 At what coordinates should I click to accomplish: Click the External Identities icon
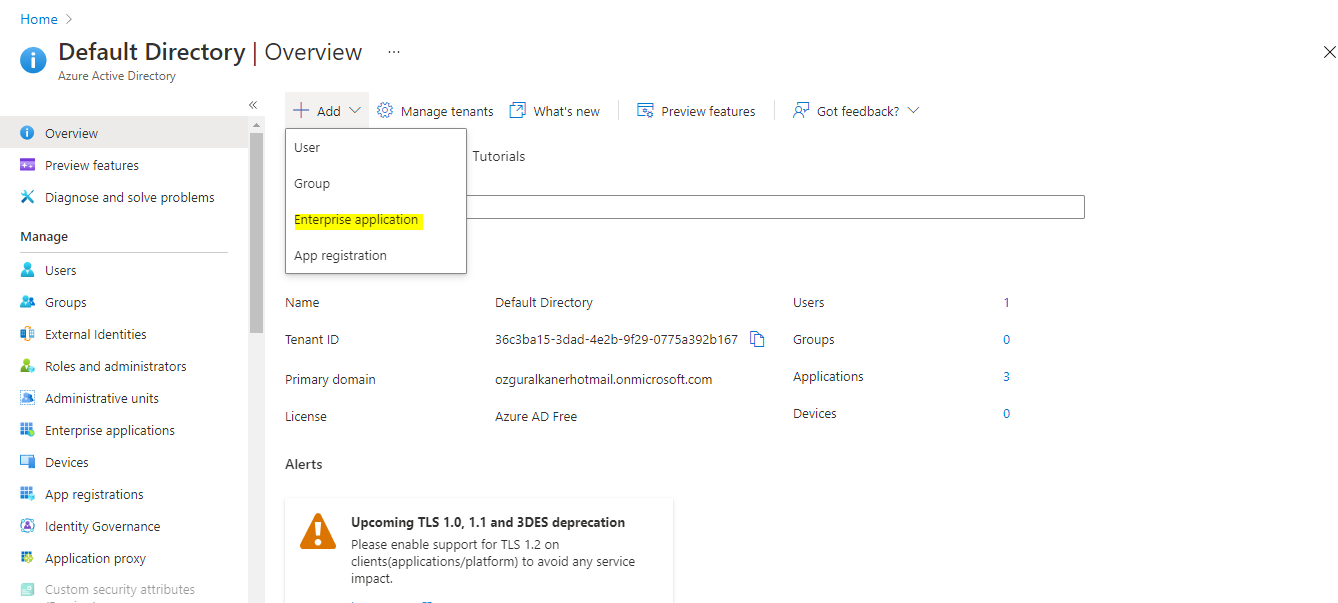(x=27, y=334)
